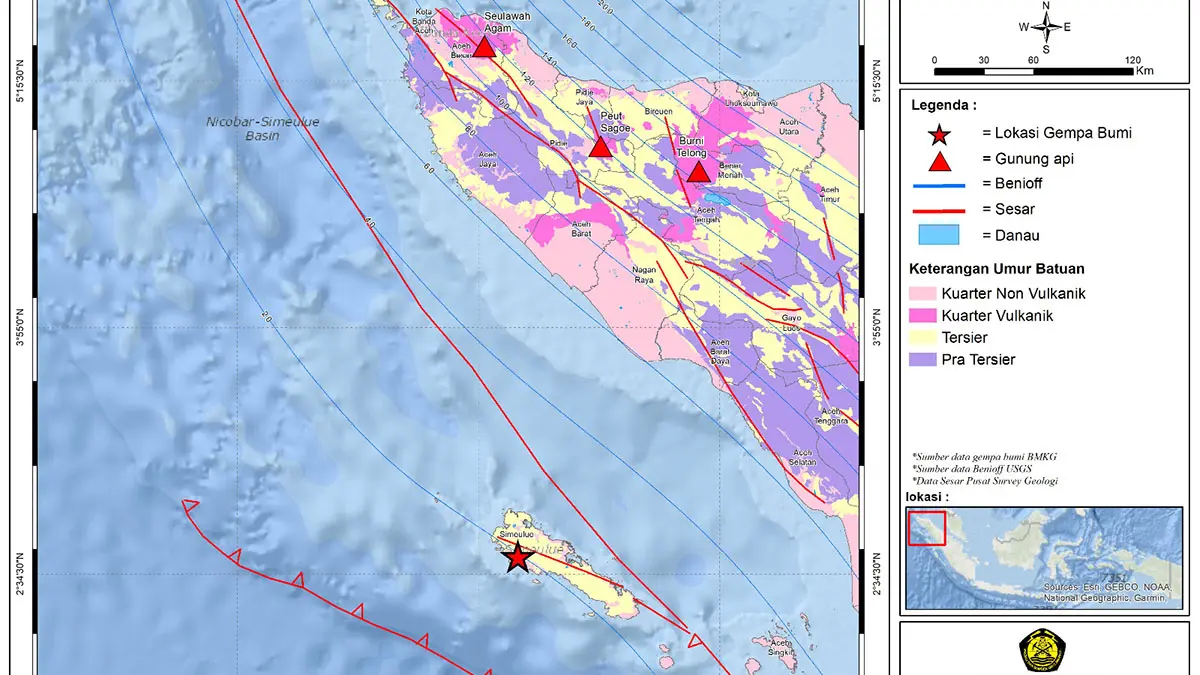Screen dimensions: 1200x675
Task: Click the "= Lokasi Gempa Bumi" legend text
Action: point(1057,133)
